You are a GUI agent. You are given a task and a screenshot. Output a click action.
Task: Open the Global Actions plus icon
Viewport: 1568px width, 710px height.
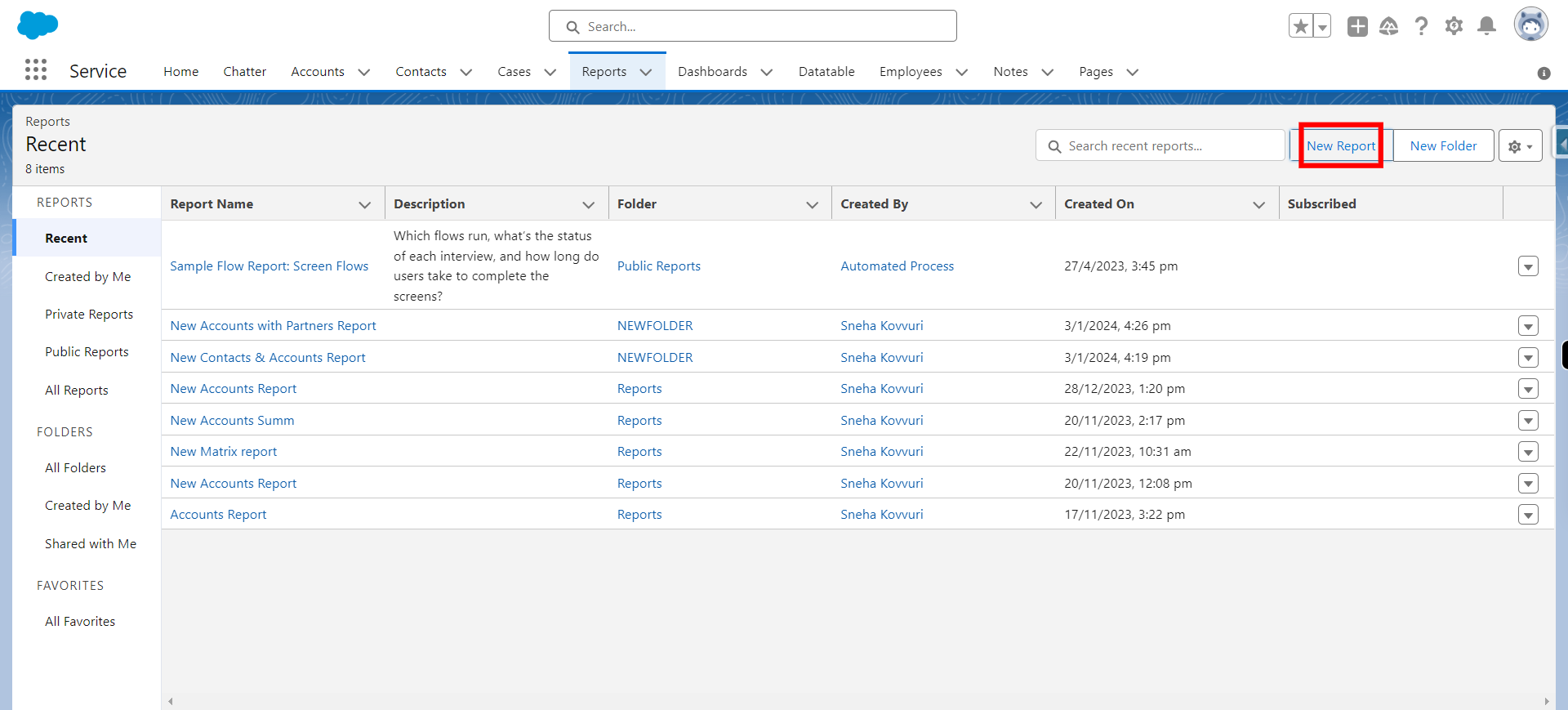point(1357,26)
